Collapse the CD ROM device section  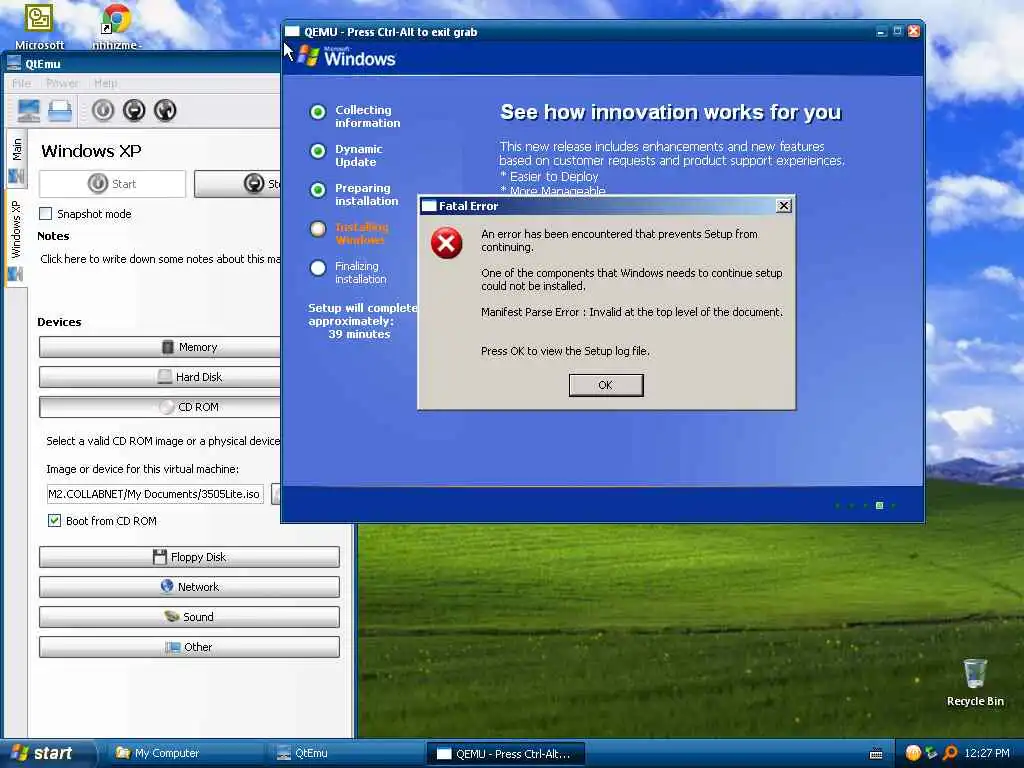(x=160, y=407)
